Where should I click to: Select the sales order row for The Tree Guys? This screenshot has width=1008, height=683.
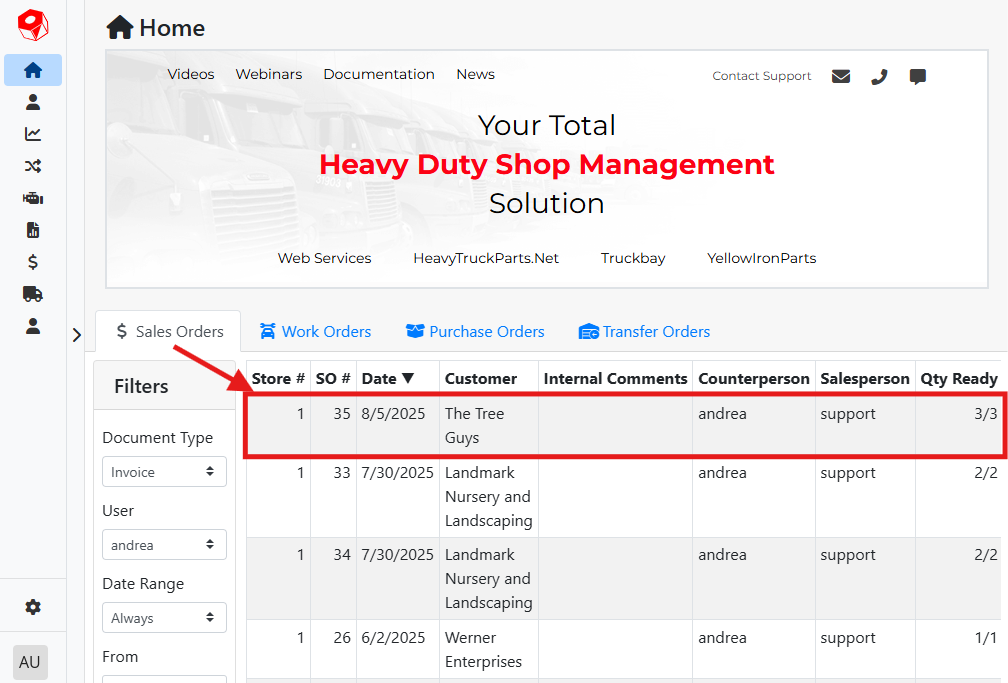coord(623,426)
